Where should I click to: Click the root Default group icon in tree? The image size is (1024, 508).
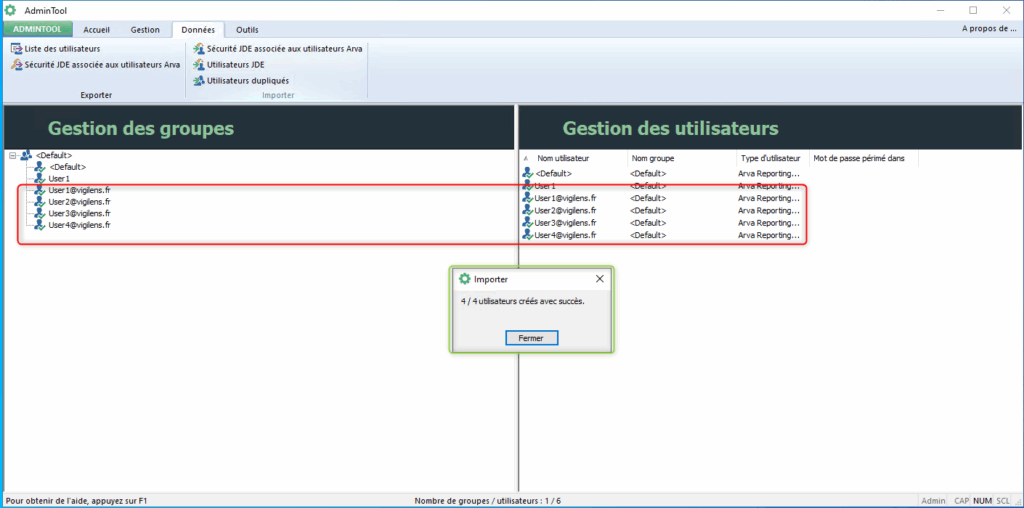(26, 155)
